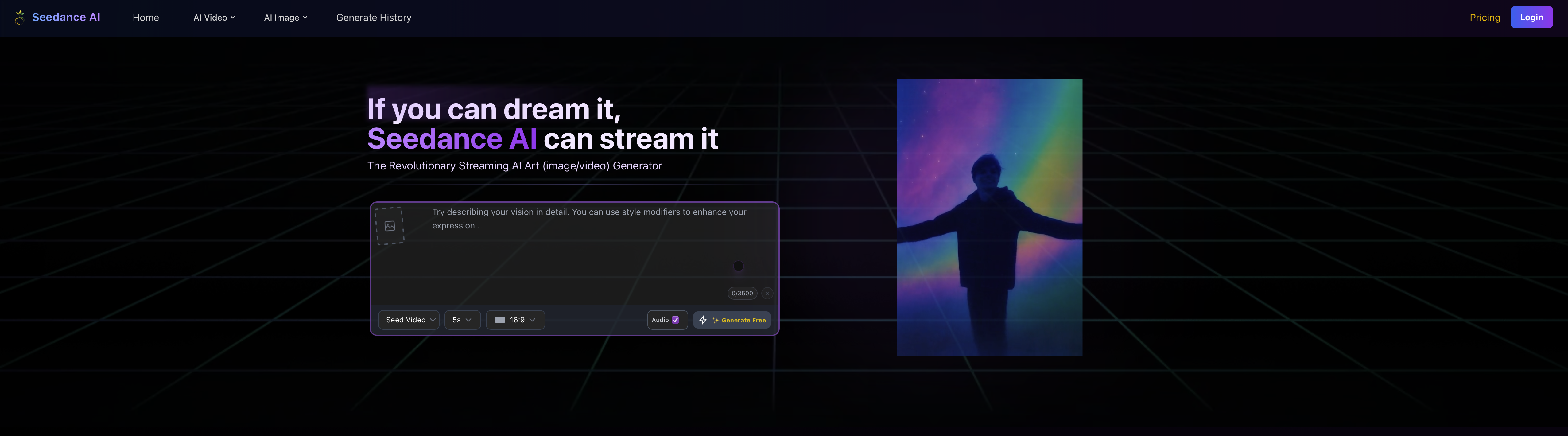Click the "can stream it" headline text
This screenshot has height=436, width=1568.
631,139
